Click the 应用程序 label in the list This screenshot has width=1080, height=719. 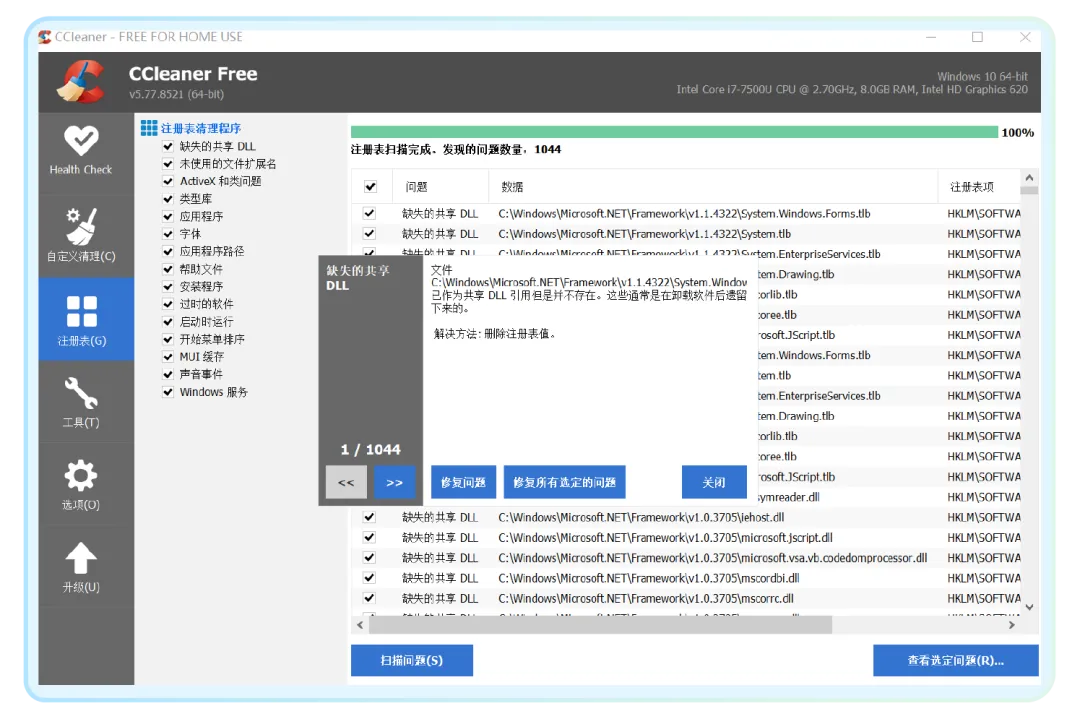201,216
